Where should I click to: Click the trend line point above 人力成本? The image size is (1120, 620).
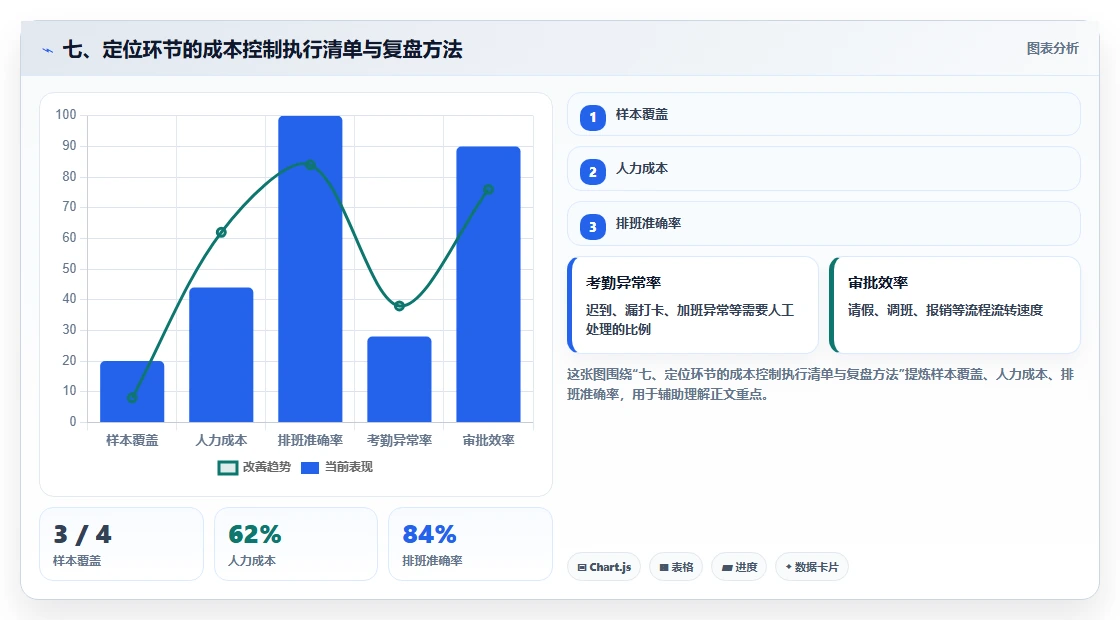point(221,232)
